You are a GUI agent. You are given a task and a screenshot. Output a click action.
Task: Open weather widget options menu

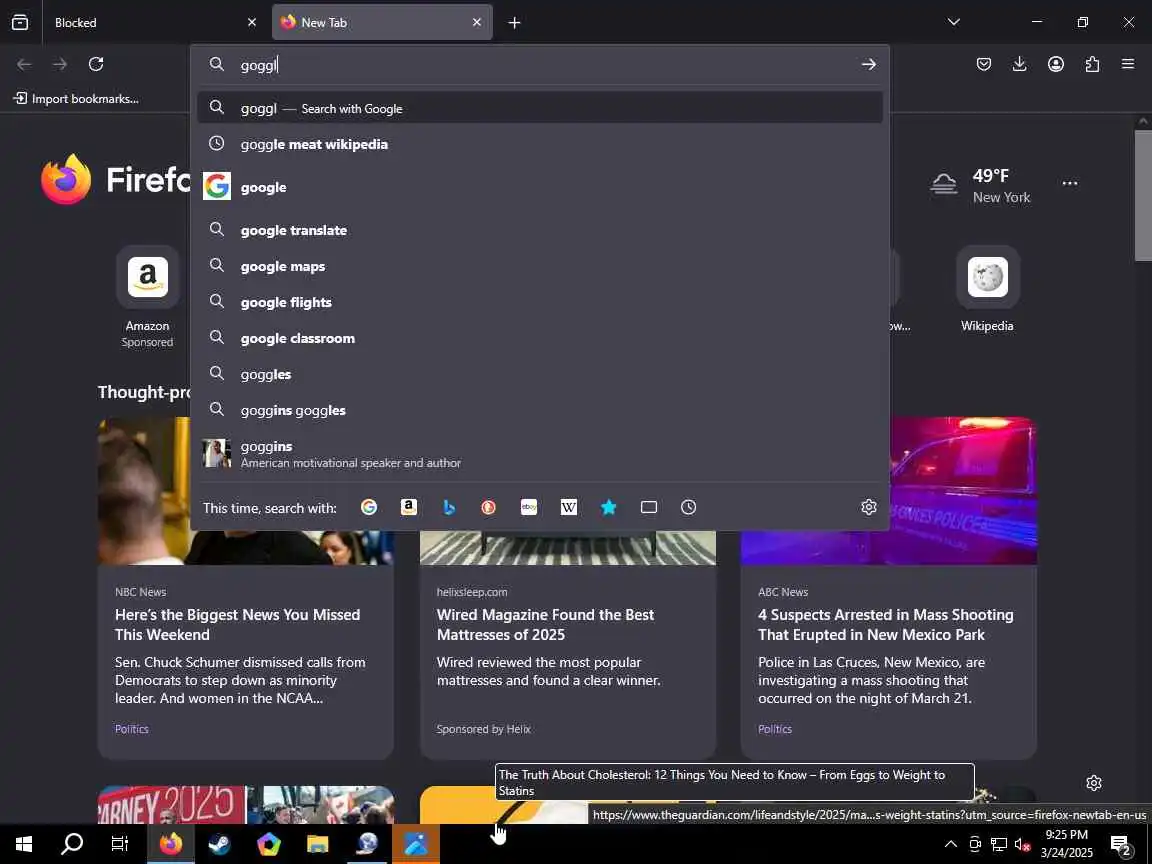(1070, 183)
